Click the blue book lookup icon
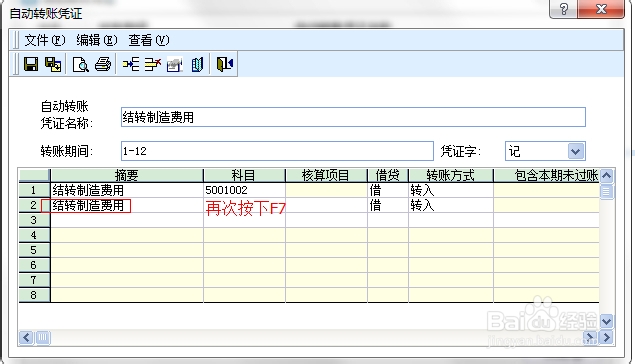Screen dimensions: 635x364 [x=197, y=64]
